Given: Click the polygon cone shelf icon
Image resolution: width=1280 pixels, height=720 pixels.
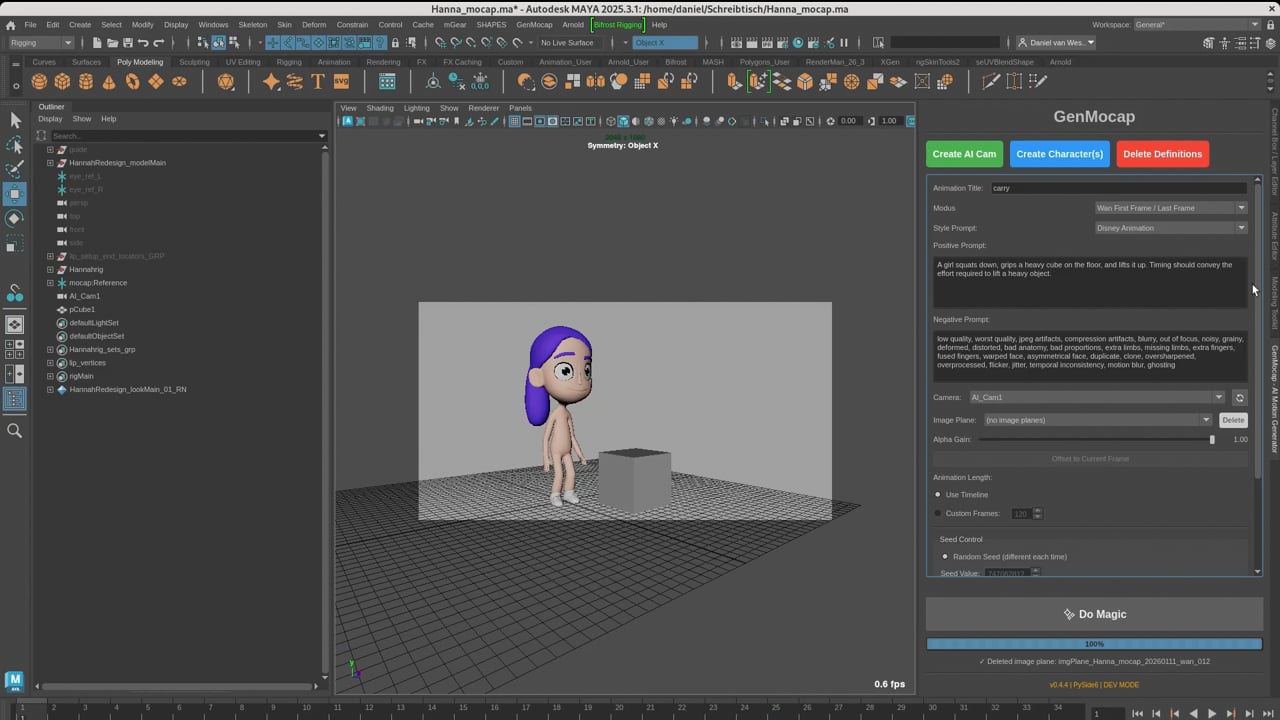Looking at the screenshot, I should click(109, 82).
